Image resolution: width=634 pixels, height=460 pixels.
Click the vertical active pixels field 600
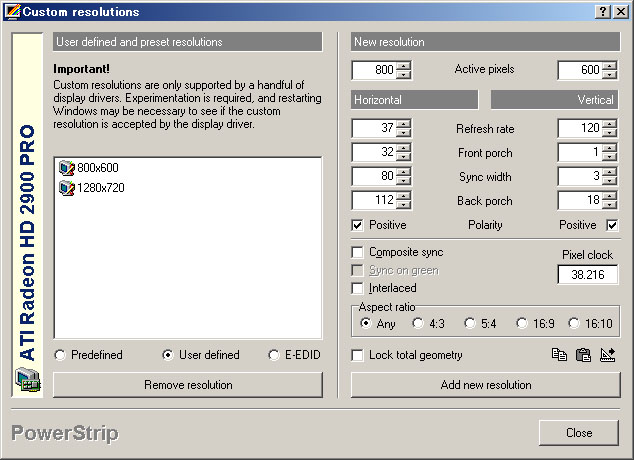click(580, 70)
